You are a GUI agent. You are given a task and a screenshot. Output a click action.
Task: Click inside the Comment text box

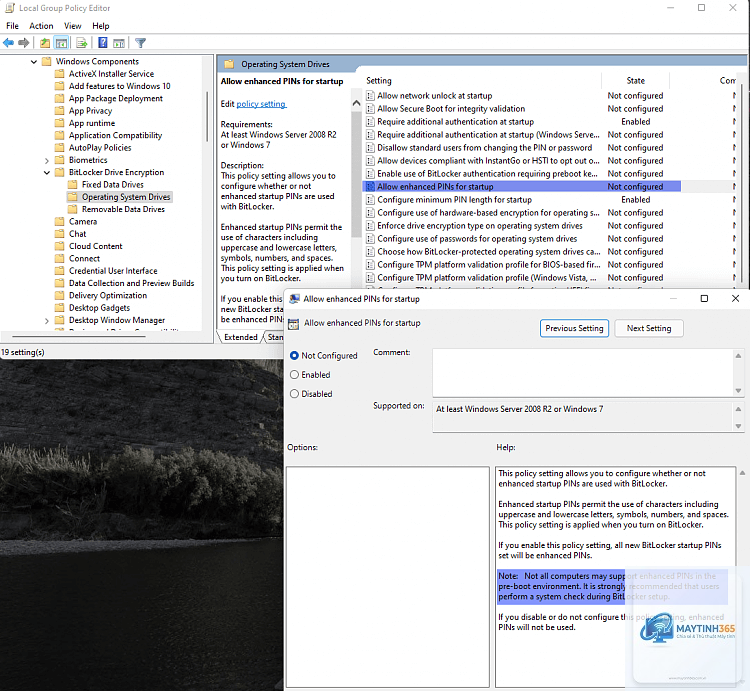tap(583, 373)
